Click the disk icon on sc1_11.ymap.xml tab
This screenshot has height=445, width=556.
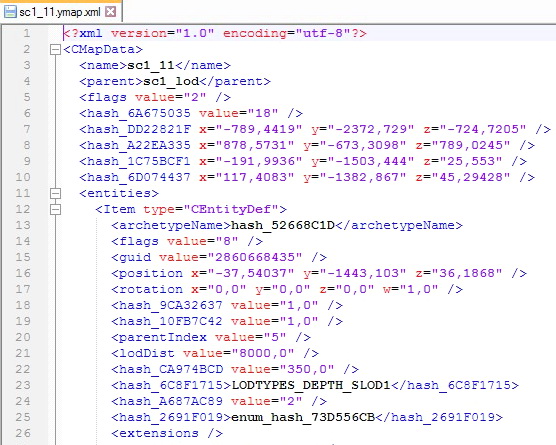[10, 12]
